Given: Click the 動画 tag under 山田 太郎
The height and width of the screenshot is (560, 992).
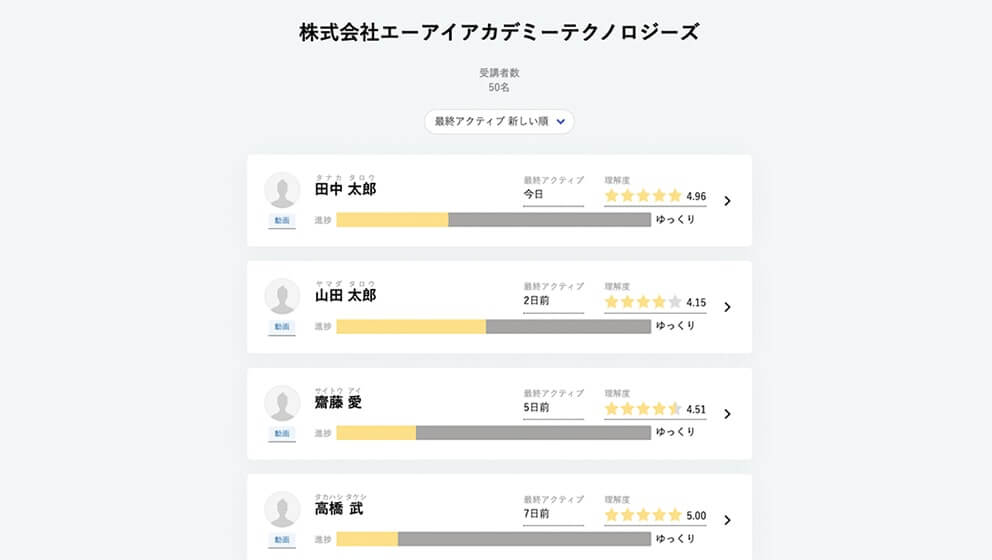Looking at the screenshot, I should (282, 327).
